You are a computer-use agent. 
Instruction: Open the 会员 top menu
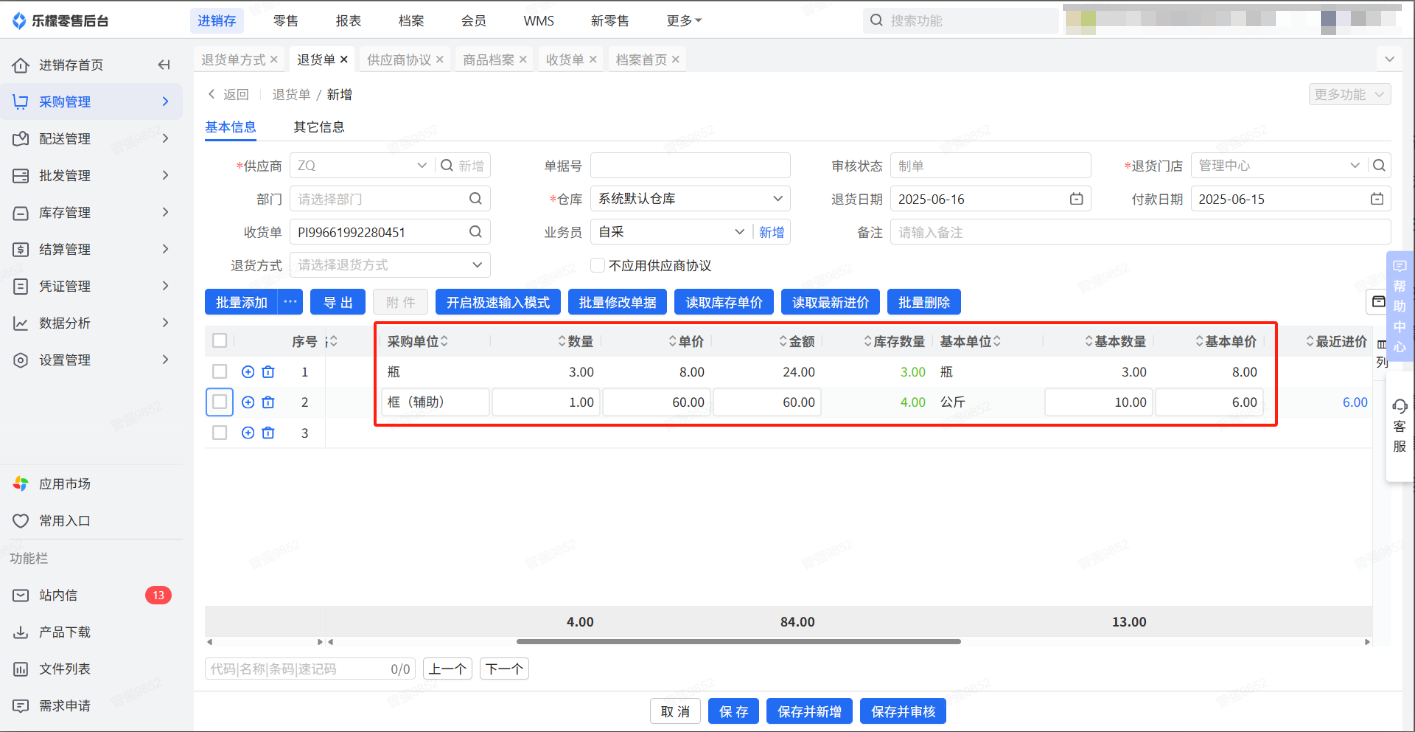(x=474, y=20)
